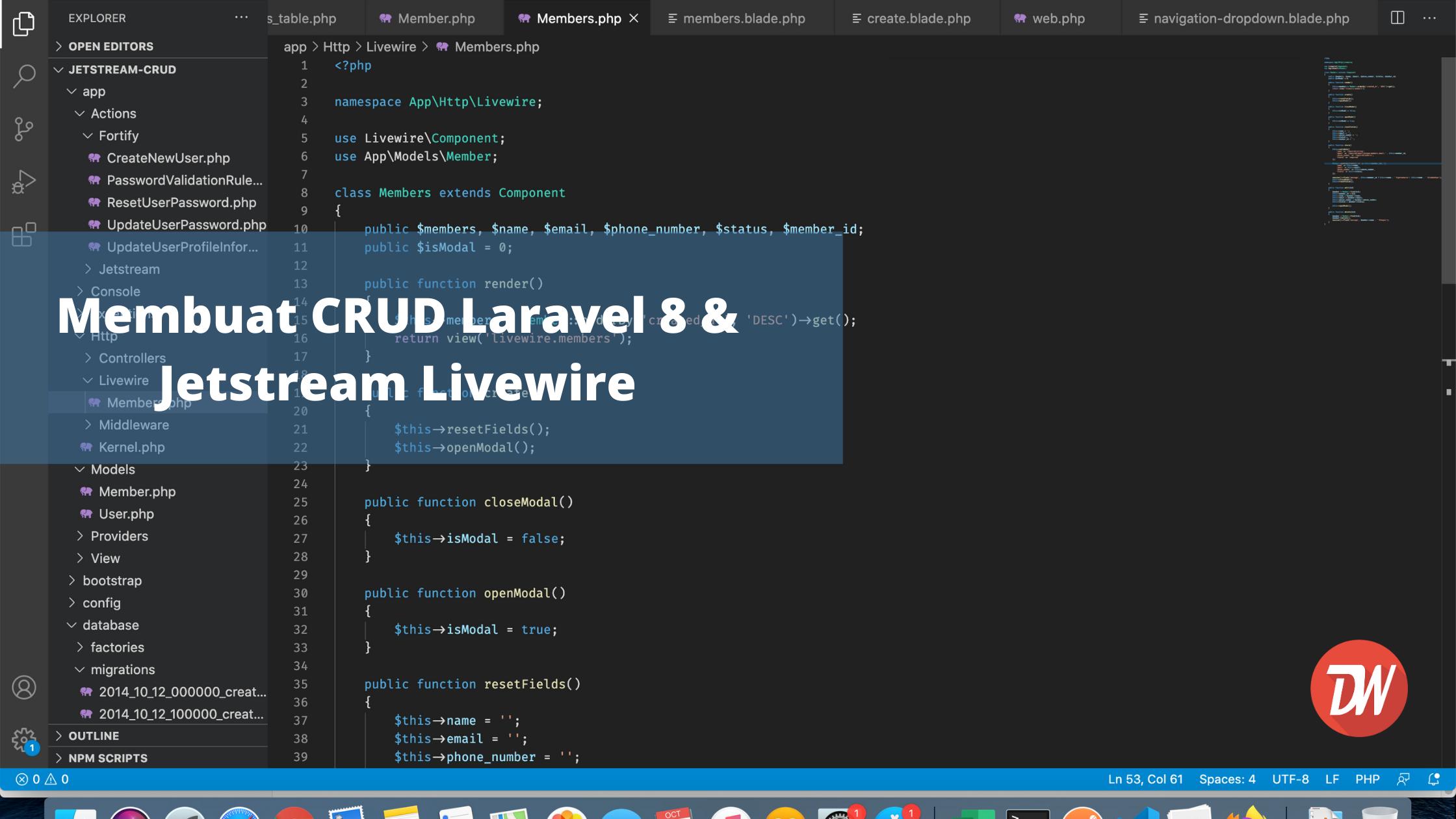
Task: Open the Explorer view in the activity bar
Action: point(24,24)
